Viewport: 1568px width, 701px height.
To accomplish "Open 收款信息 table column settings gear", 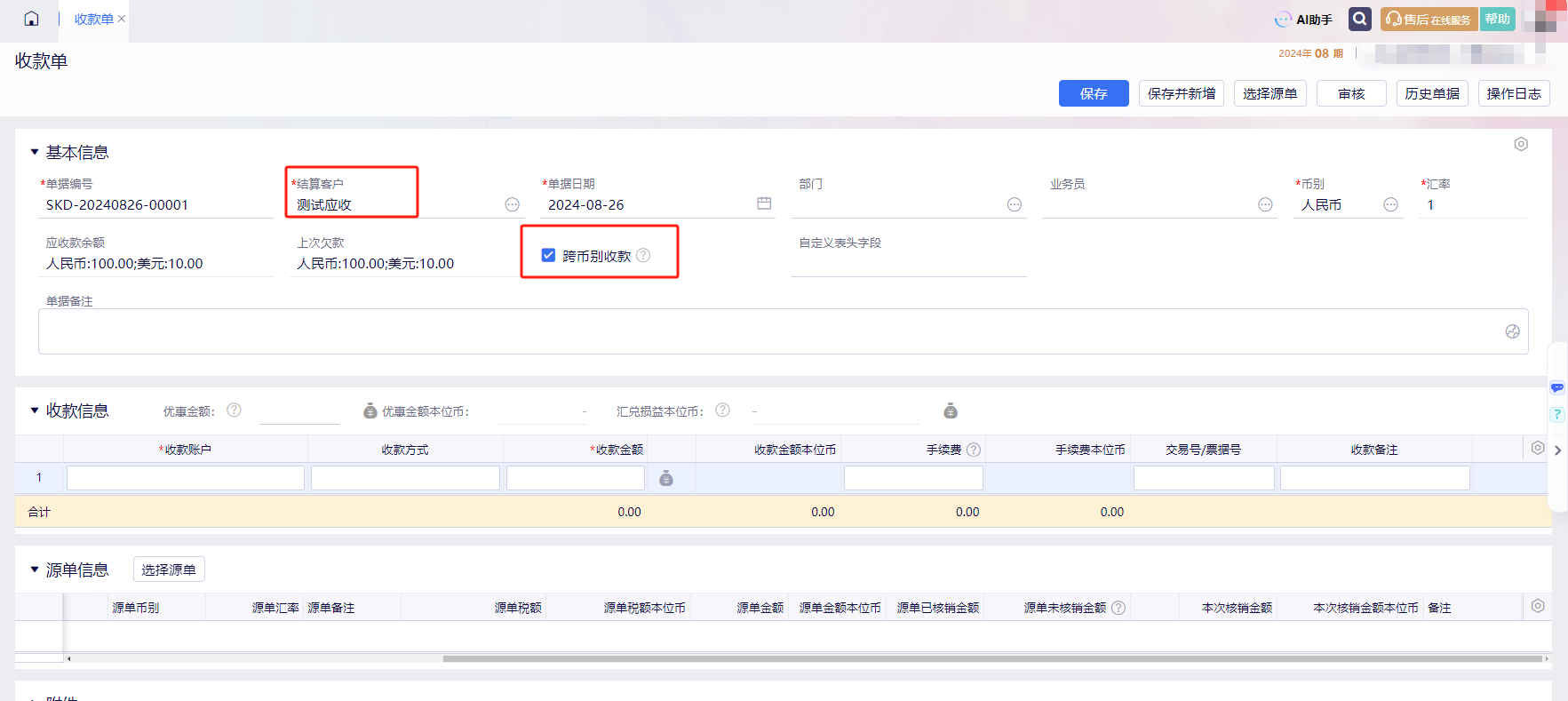I will click(x=1538, y=448).
